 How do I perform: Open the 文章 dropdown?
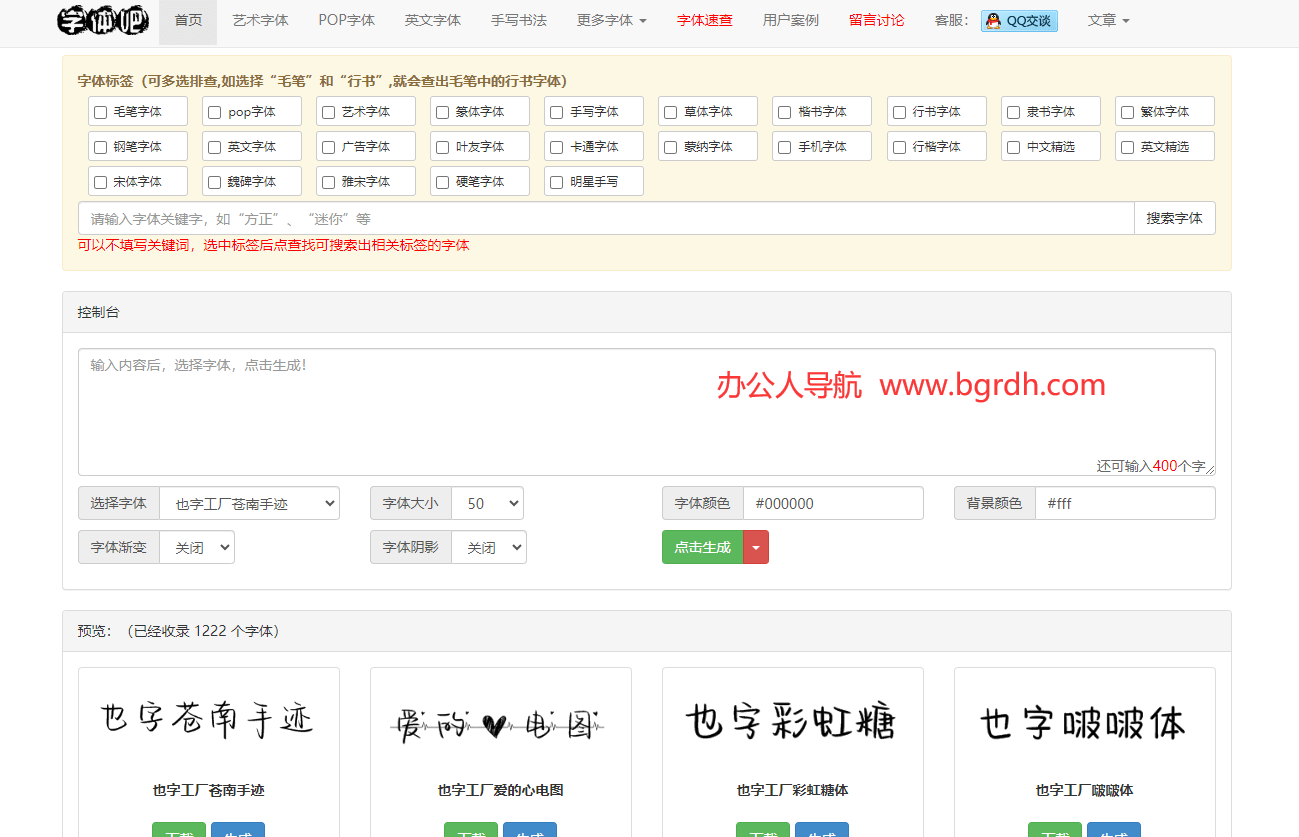[1108, 20]
